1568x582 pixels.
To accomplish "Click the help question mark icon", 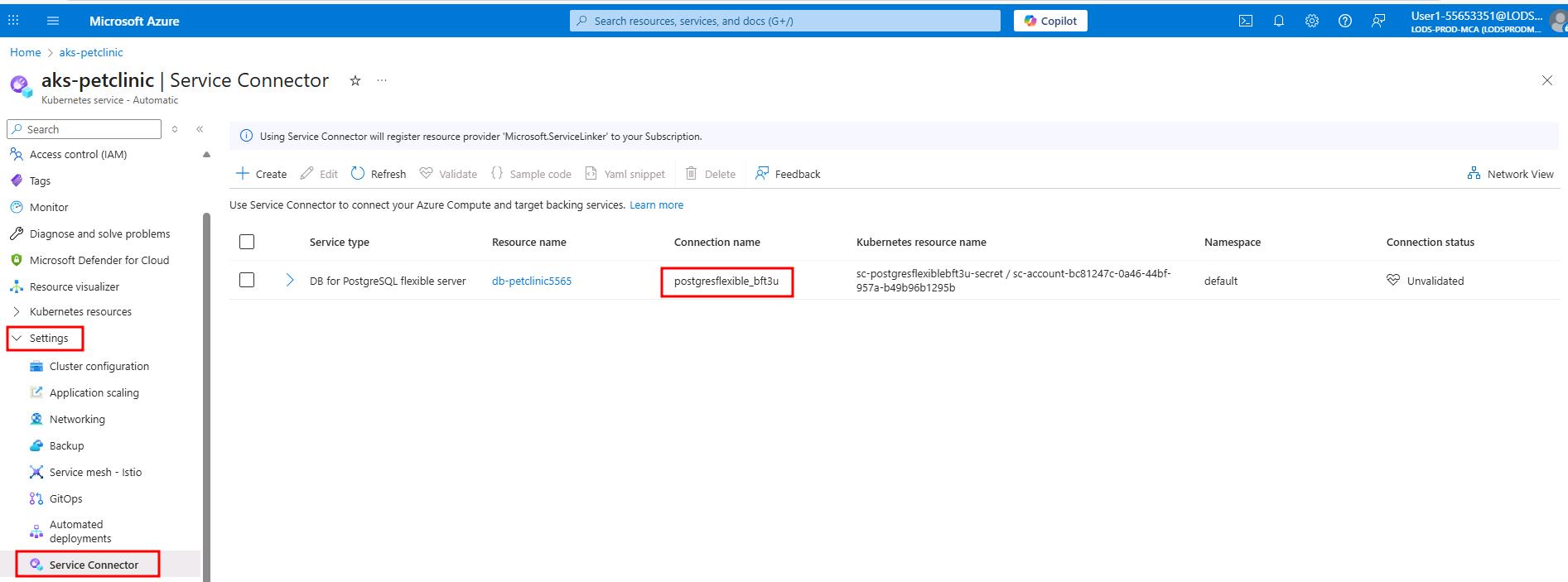I will pos(1344,21).
